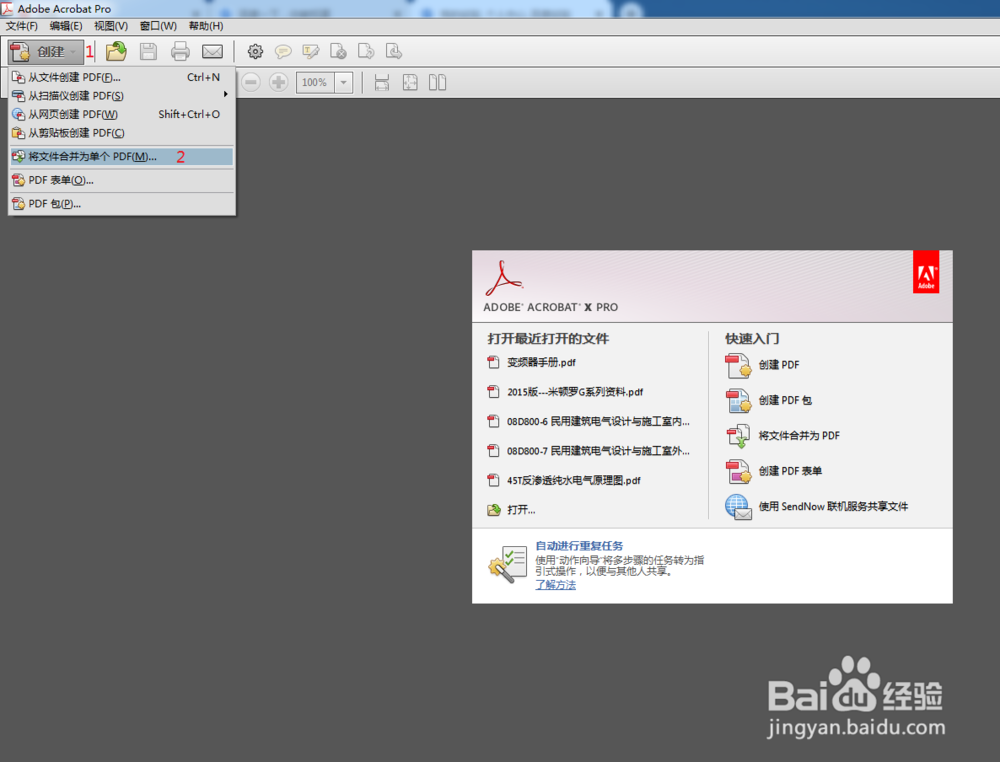
Task: Click the PDF file icon beside 变频器手册.pdf
Action: (x=493, y=362)
